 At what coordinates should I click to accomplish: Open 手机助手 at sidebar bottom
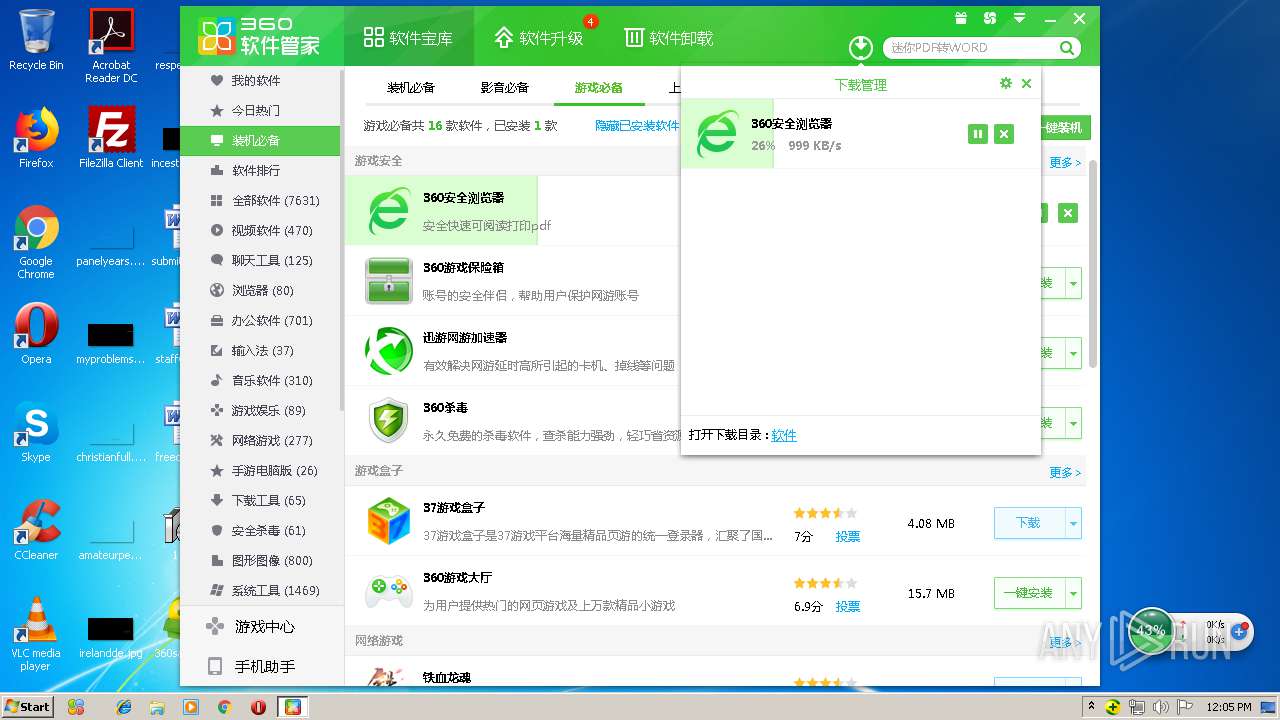[260, 667]
